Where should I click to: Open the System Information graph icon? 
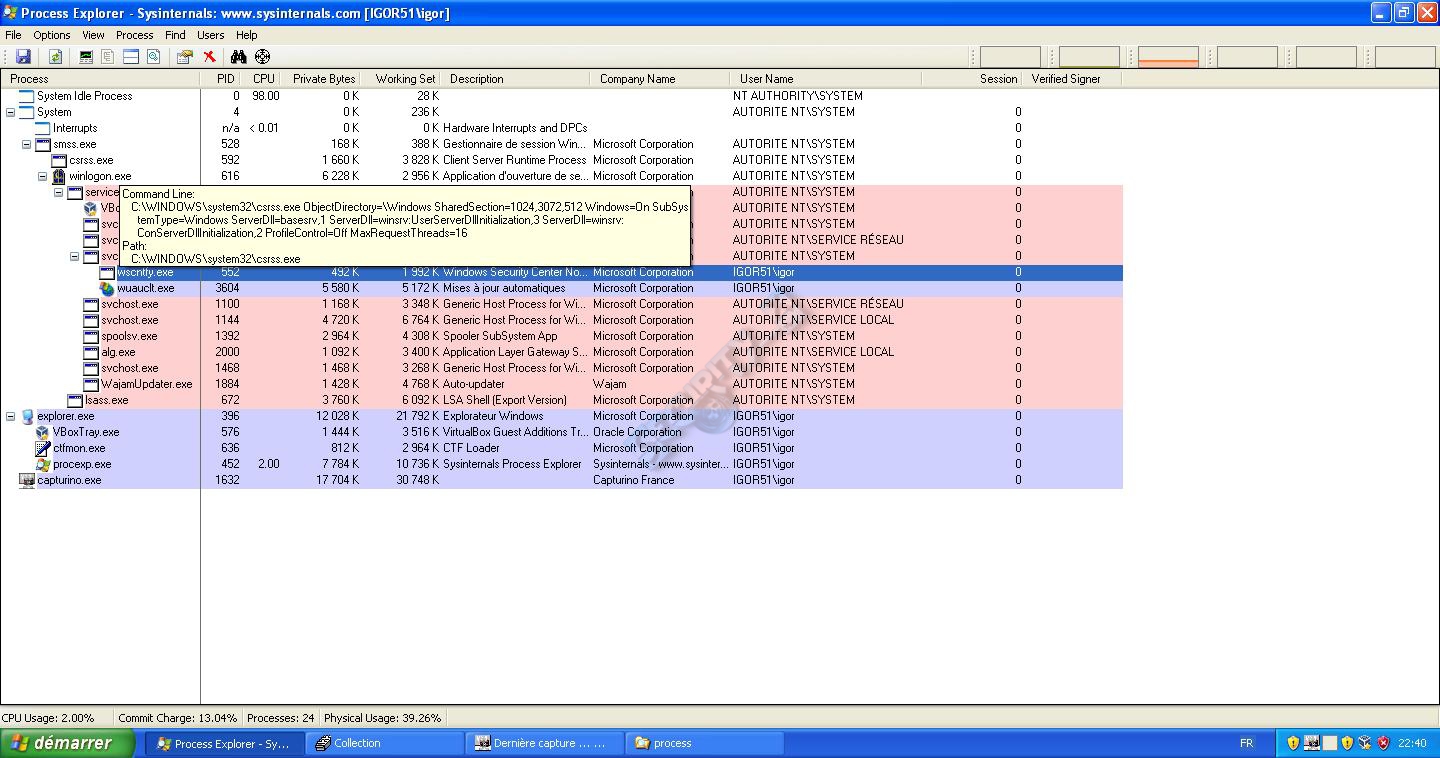[x=87, y=57]
